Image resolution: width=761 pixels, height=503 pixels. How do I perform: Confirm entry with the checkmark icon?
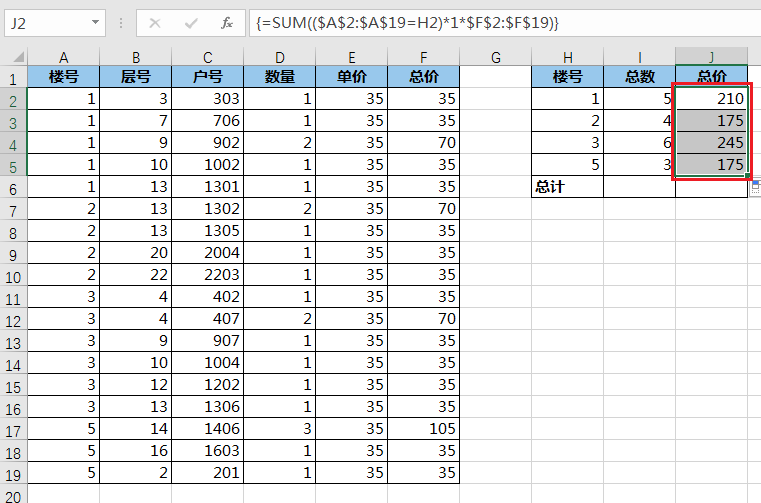coord(191,23)
